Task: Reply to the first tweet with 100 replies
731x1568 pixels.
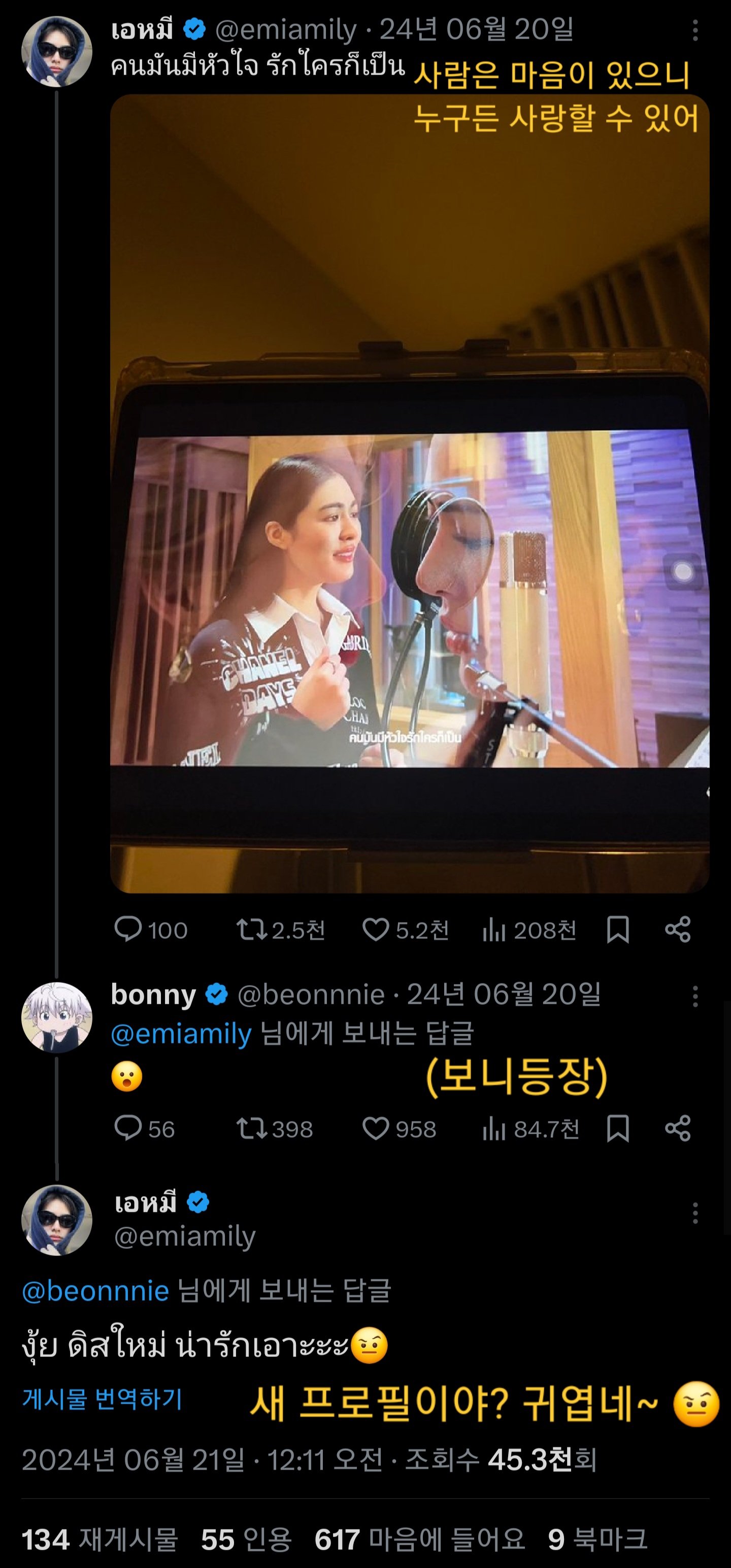Action: (128, 930)
